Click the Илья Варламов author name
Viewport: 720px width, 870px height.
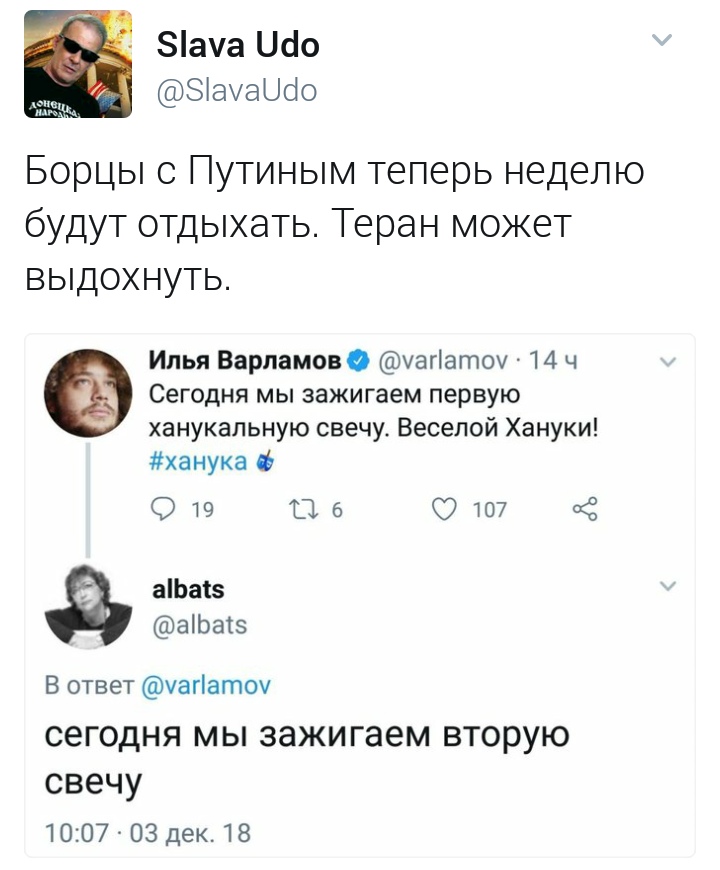(245, 360)
